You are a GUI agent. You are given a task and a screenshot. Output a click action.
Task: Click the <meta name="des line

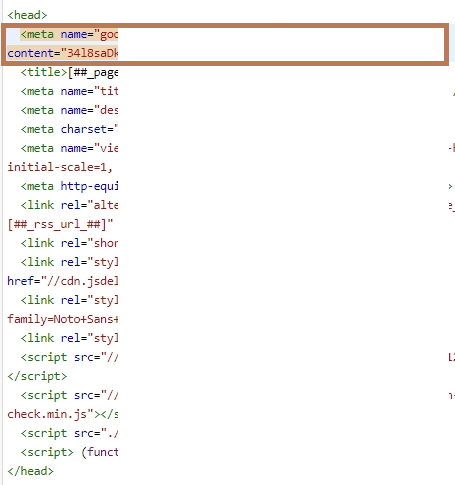pos(69,110)
